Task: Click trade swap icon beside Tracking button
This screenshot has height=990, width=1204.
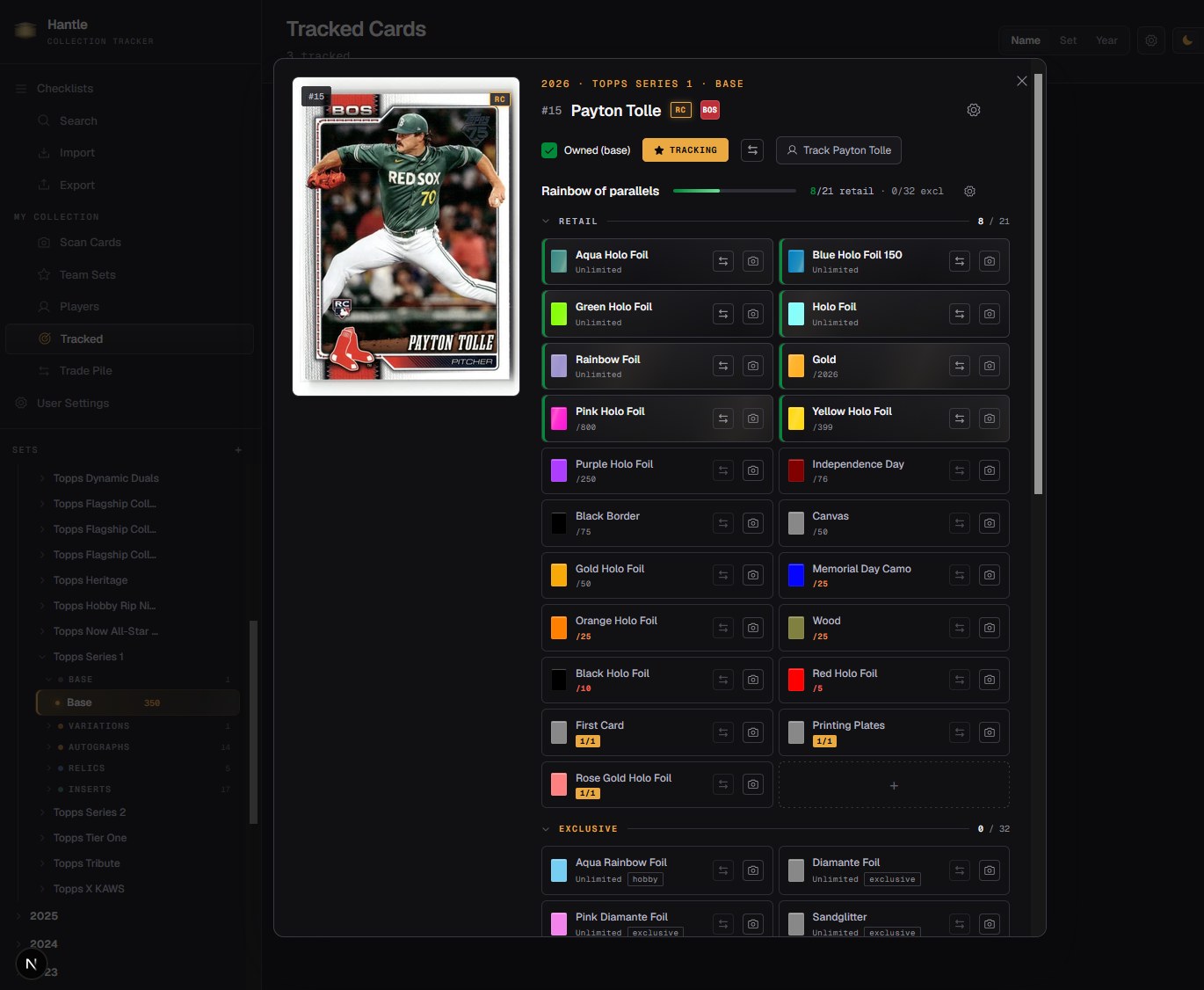Action: coord(752,150)
